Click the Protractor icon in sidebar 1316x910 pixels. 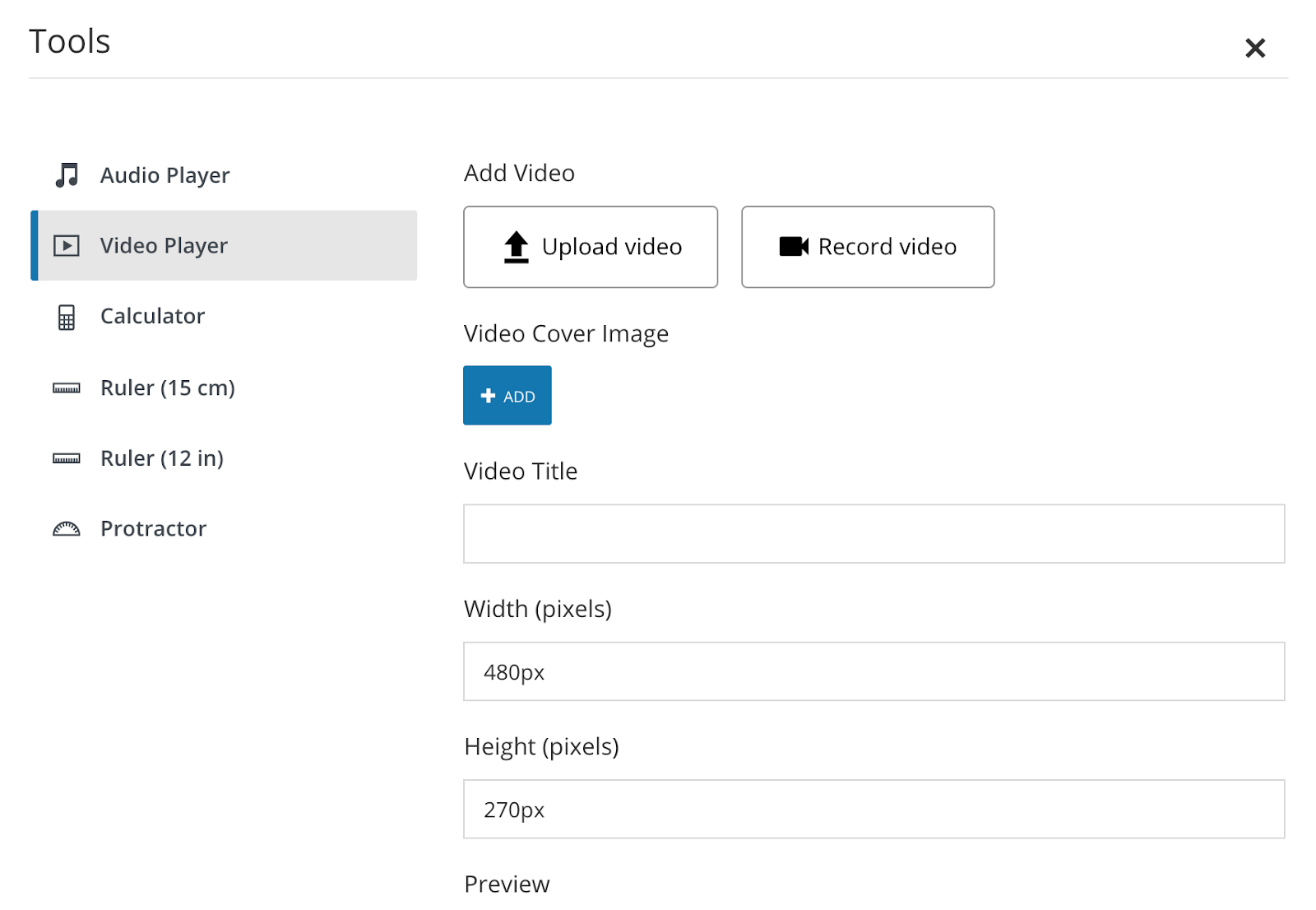(x=67, y=529)
